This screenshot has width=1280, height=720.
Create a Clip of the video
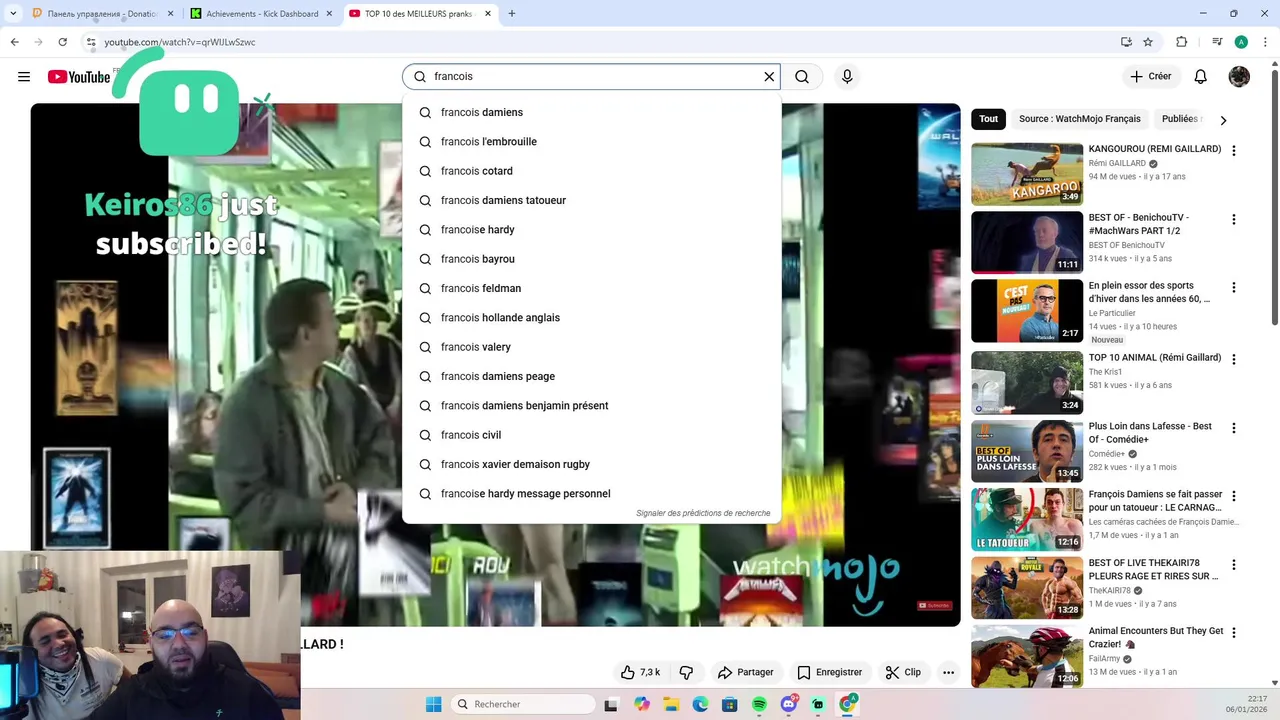click(903, 672)
